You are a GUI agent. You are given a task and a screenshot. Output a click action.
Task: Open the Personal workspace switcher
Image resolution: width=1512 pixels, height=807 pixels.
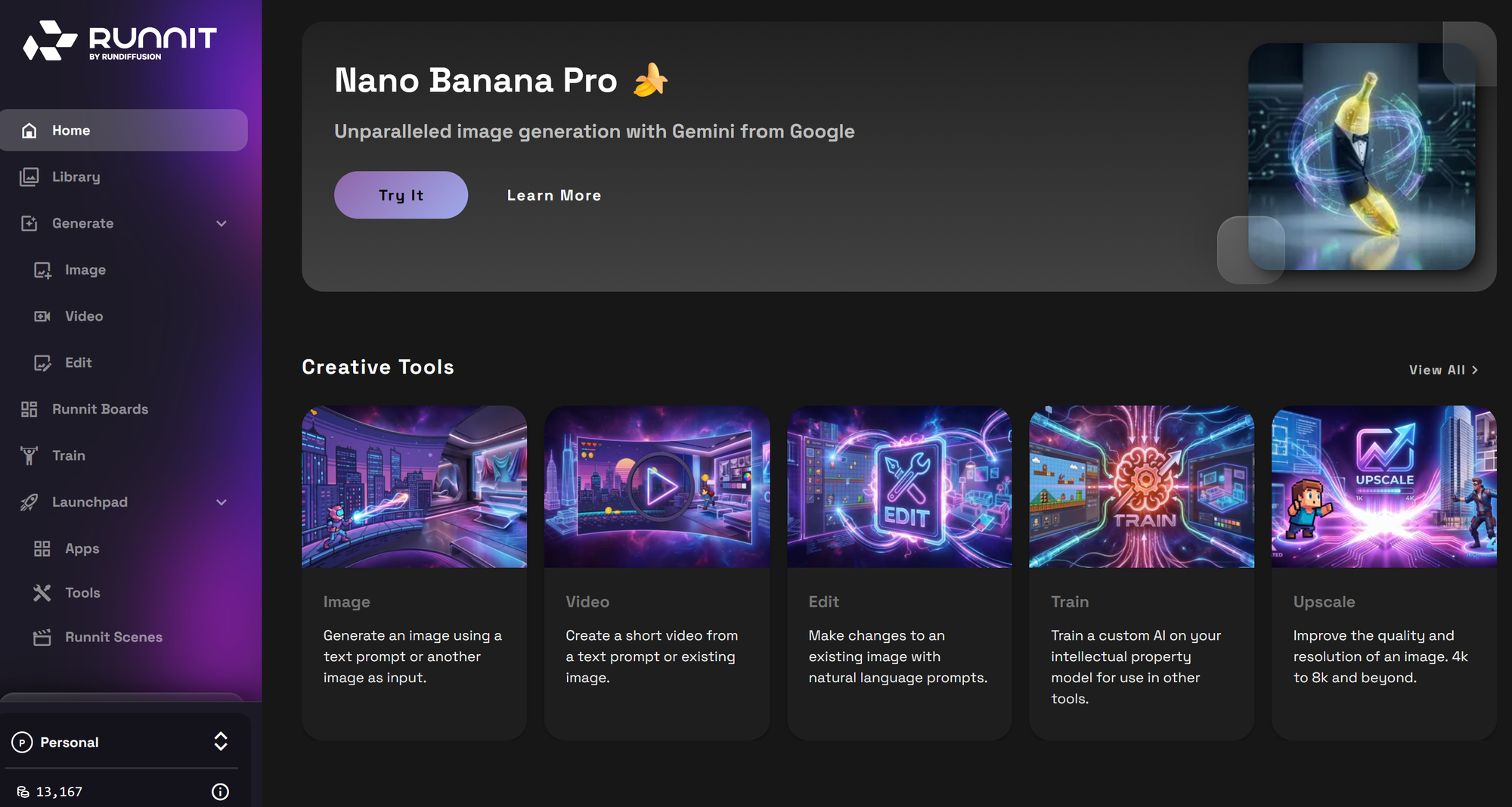click(x=220, y=741)
